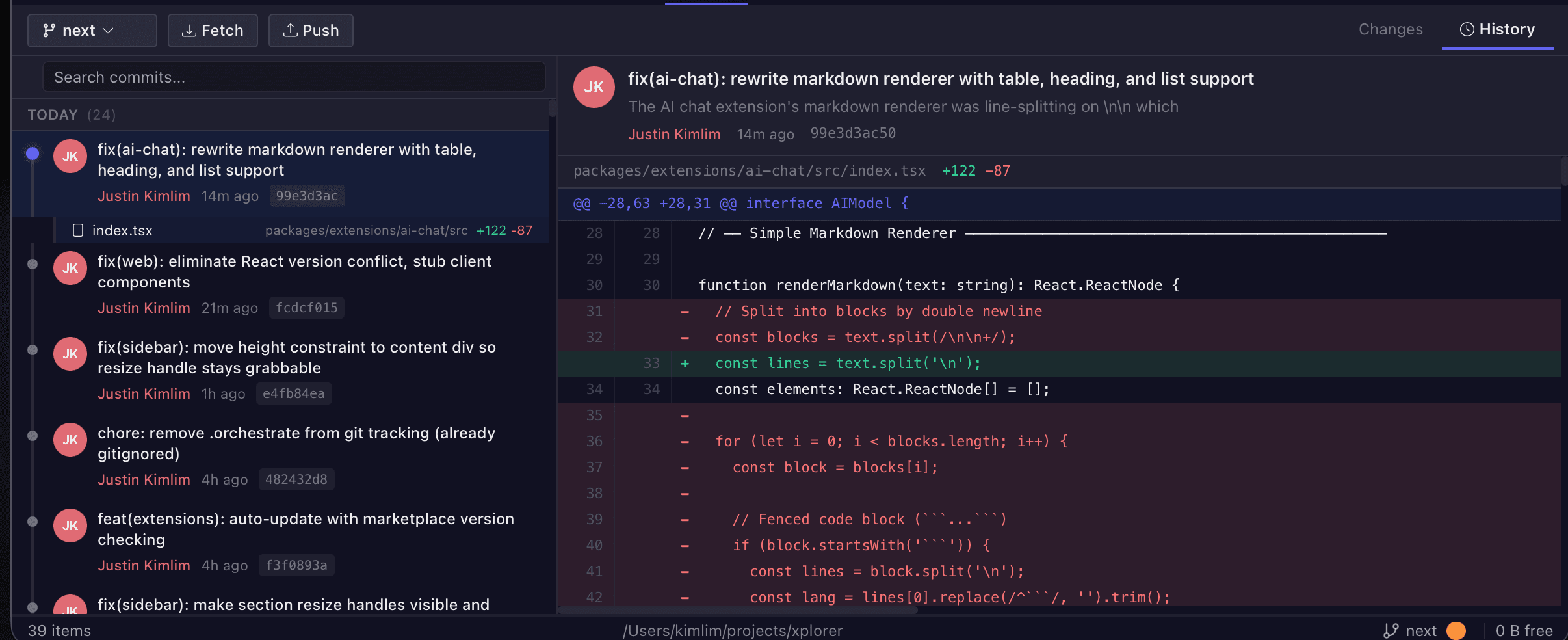1568x640 pixels.
Task: Open commit hash 99e3d3ac badge
Action: click(306, 196)
